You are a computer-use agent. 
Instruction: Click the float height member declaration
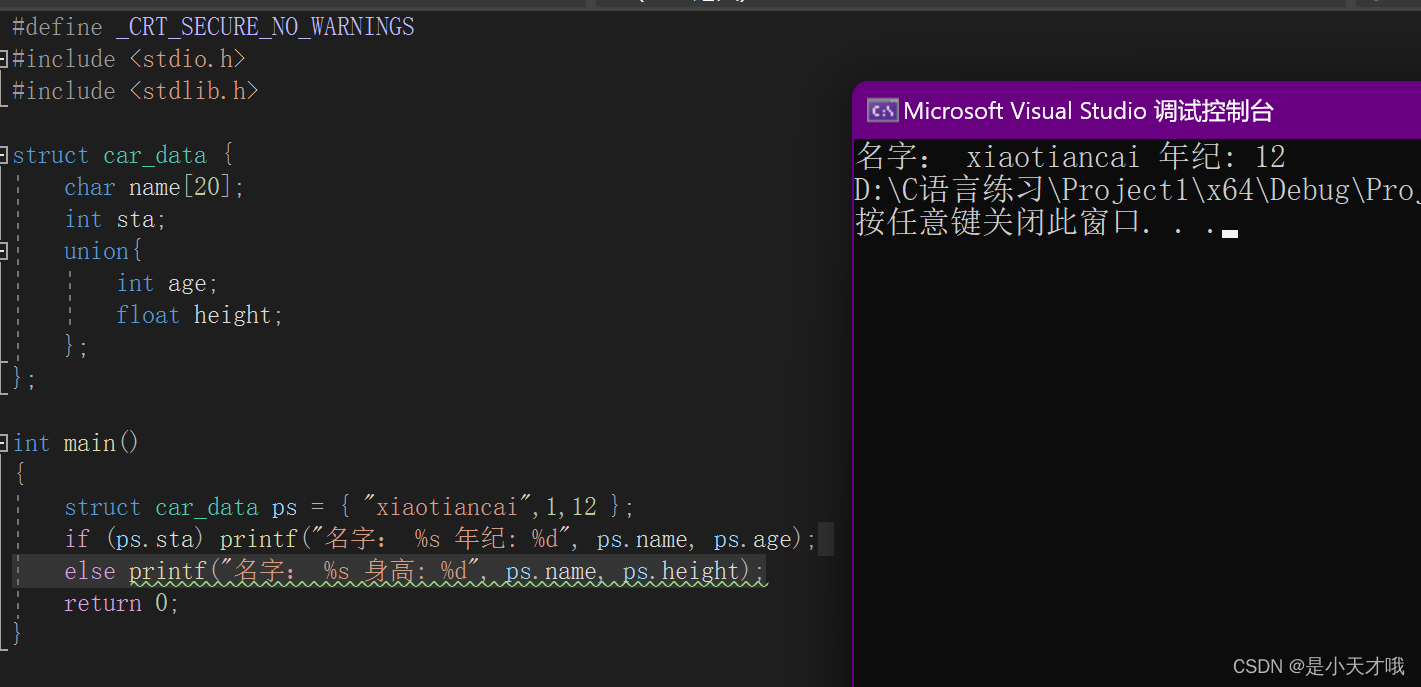click(x=199, y=315)
